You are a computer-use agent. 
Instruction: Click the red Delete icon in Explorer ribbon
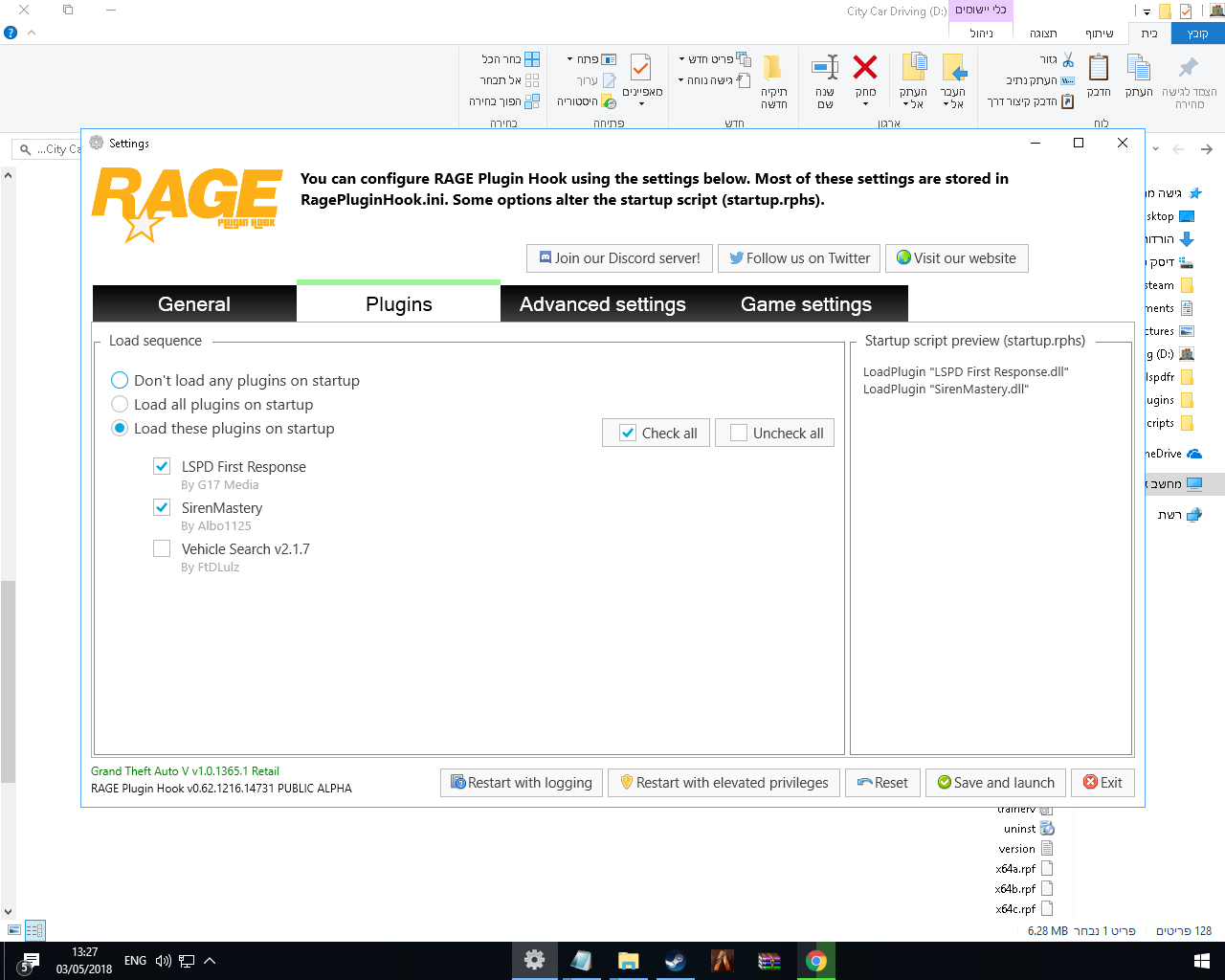pyautogui.click(x=865, y=68)
